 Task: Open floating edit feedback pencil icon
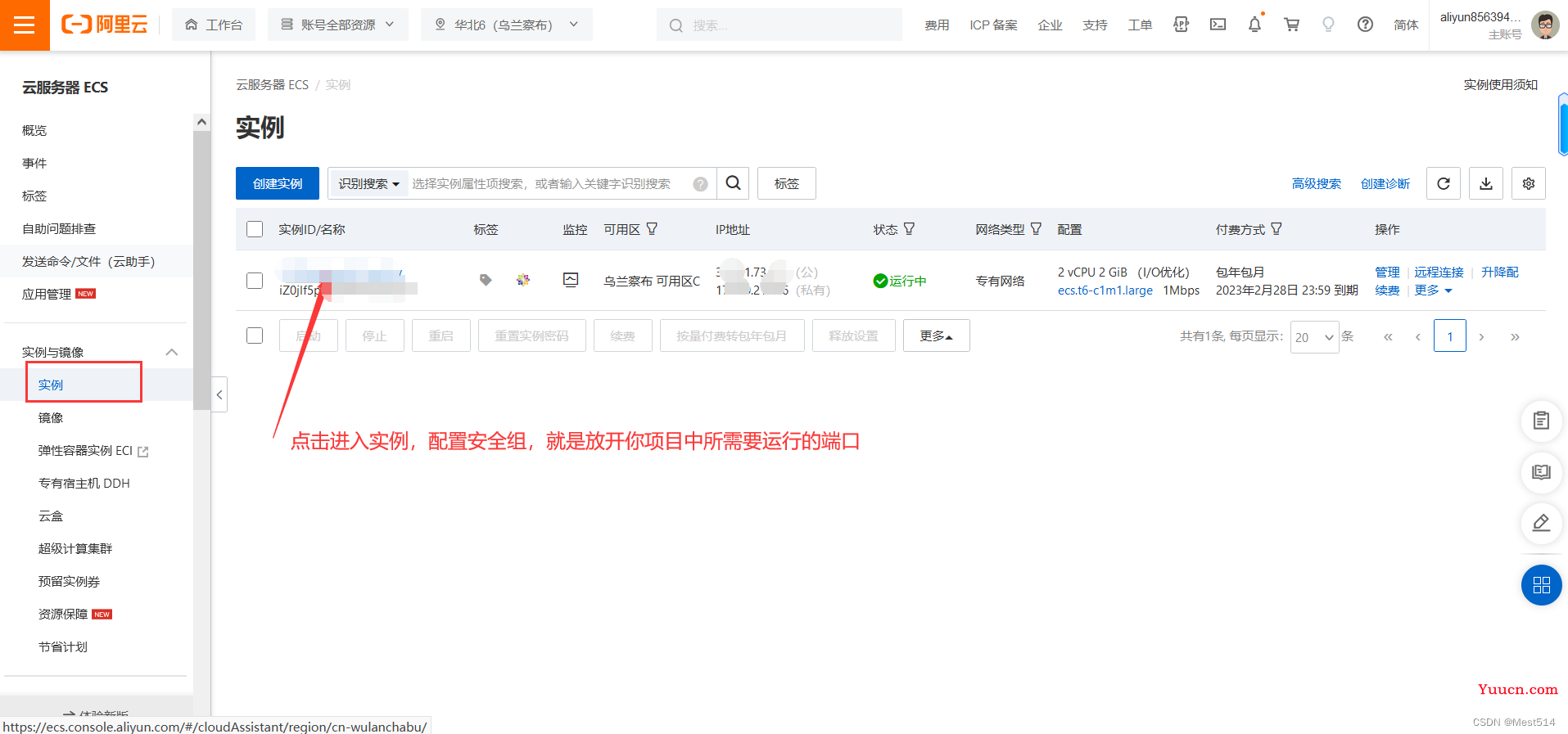[1541, 523]
